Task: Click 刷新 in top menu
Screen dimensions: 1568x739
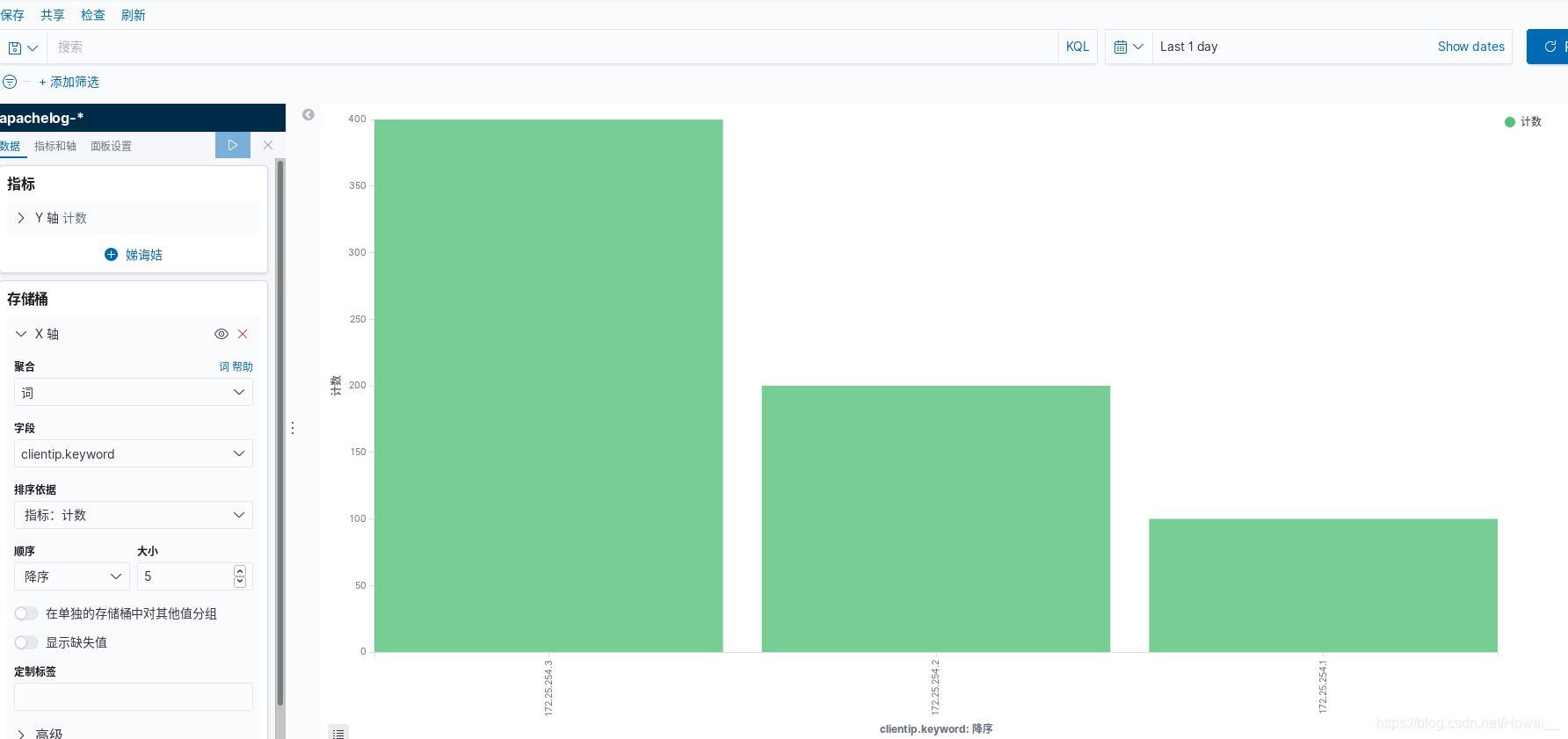Action: click(134, 15)
